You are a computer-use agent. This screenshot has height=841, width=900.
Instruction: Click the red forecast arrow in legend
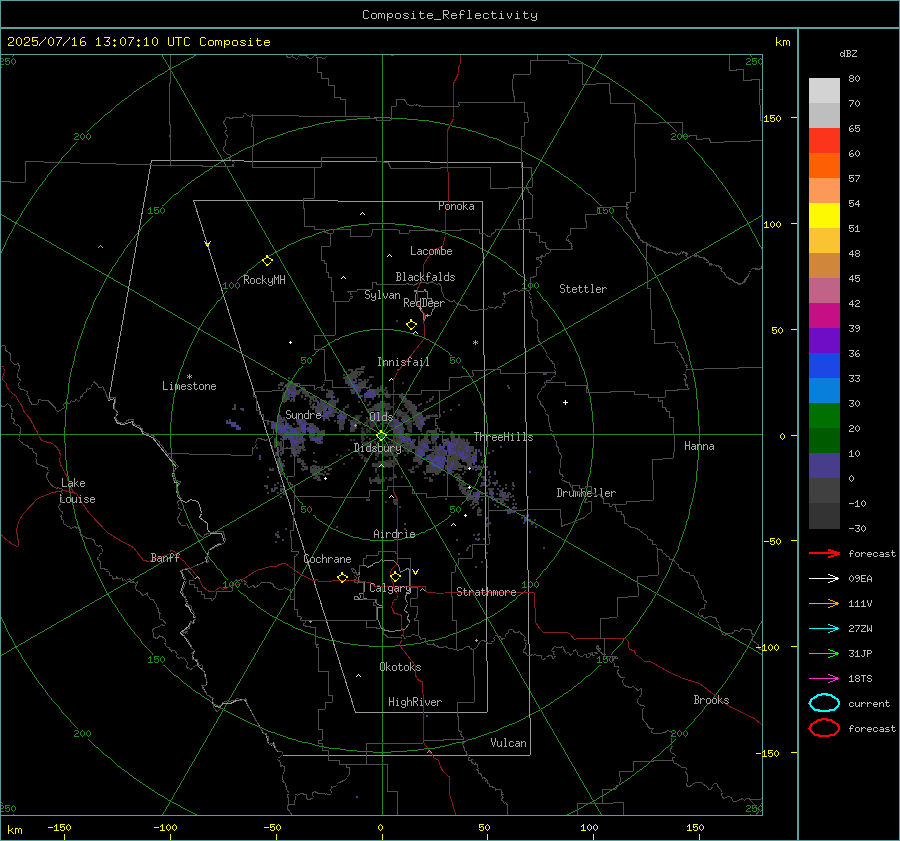[x=824, y=553]
